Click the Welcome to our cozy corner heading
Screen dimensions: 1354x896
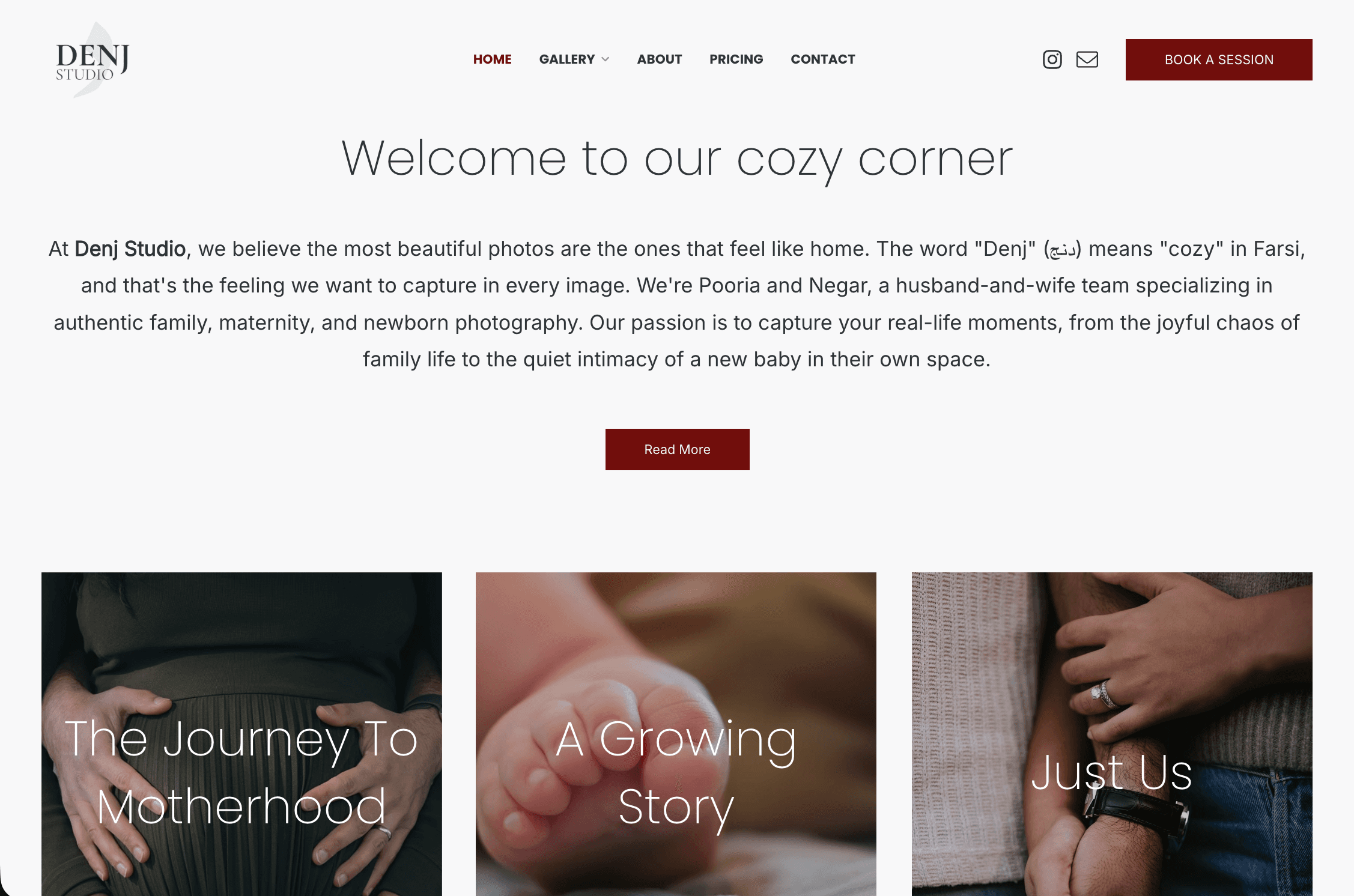[x=677, y=159]
